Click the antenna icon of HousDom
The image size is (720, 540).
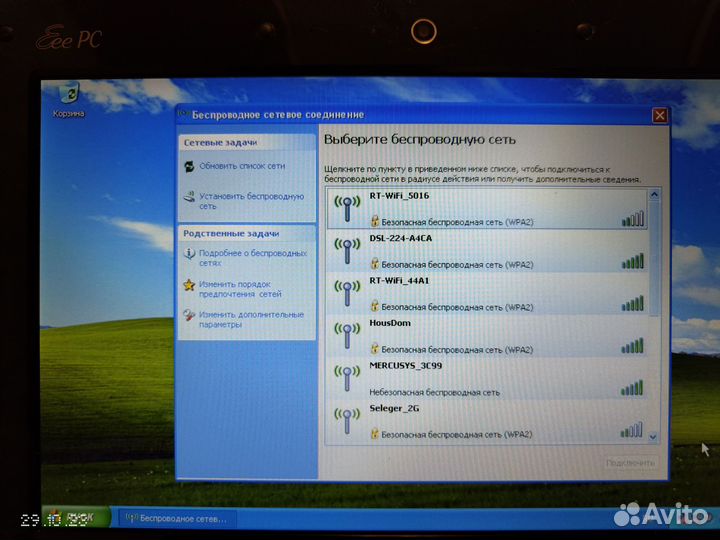coord(347,335)
